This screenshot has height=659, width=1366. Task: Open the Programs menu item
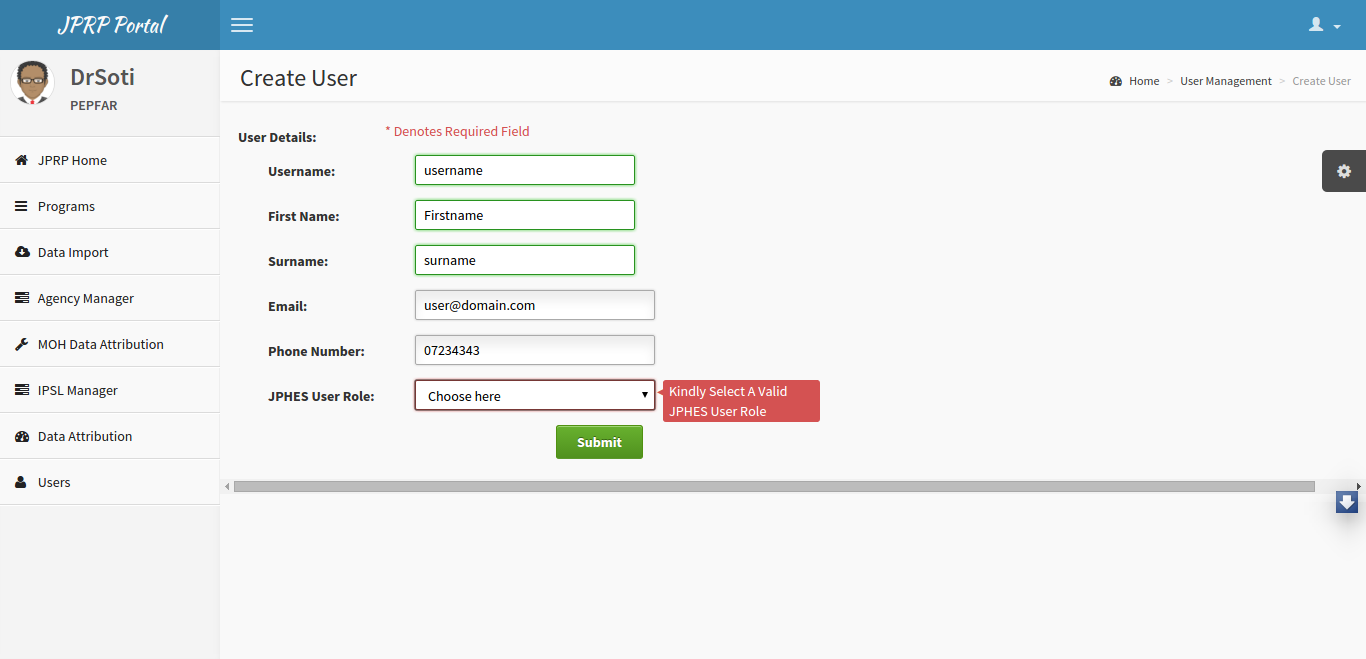[x=109, y=206]
